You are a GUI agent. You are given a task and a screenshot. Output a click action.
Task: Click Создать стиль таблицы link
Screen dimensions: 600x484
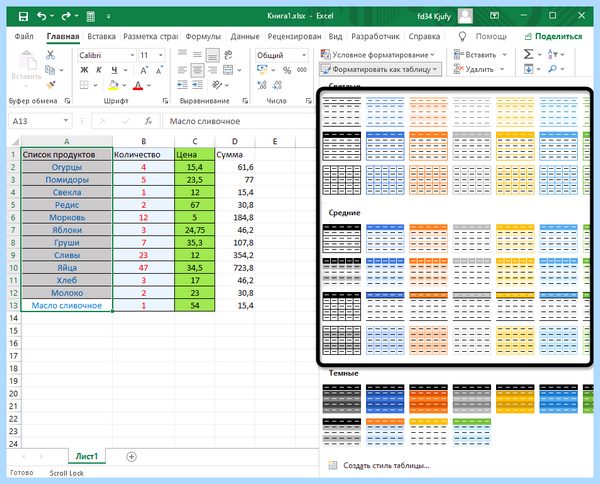click(379, 466)
